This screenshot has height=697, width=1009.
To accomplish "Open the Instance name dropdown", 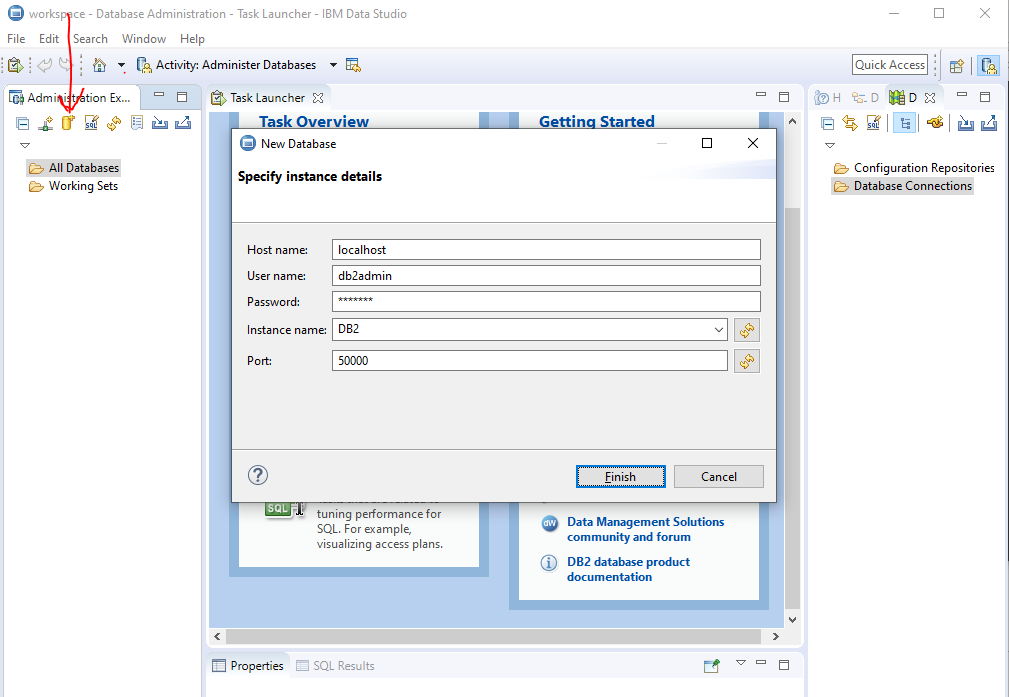I will (718, 330).
